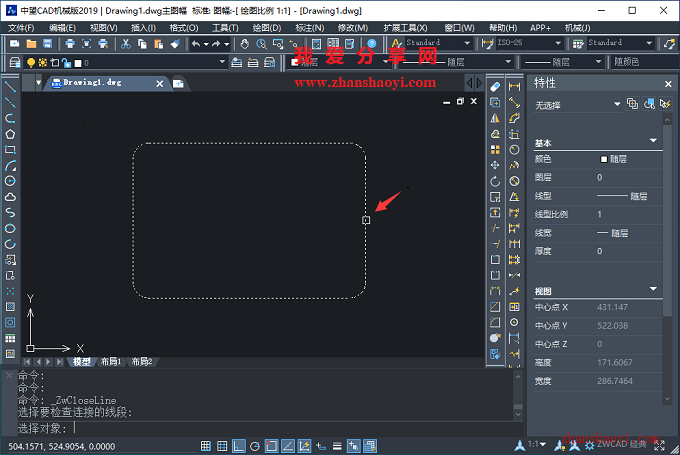The width and height of the screenshot is (680, 455).
Task: Close the 特性 properties panel
Action: tap(668, 84)
